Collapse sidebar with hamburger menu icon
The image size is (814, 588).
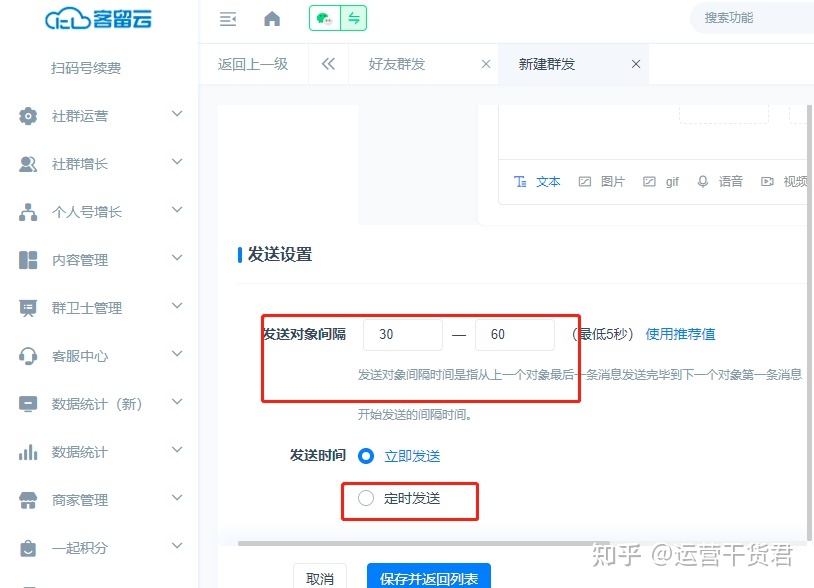click(228, 19)
